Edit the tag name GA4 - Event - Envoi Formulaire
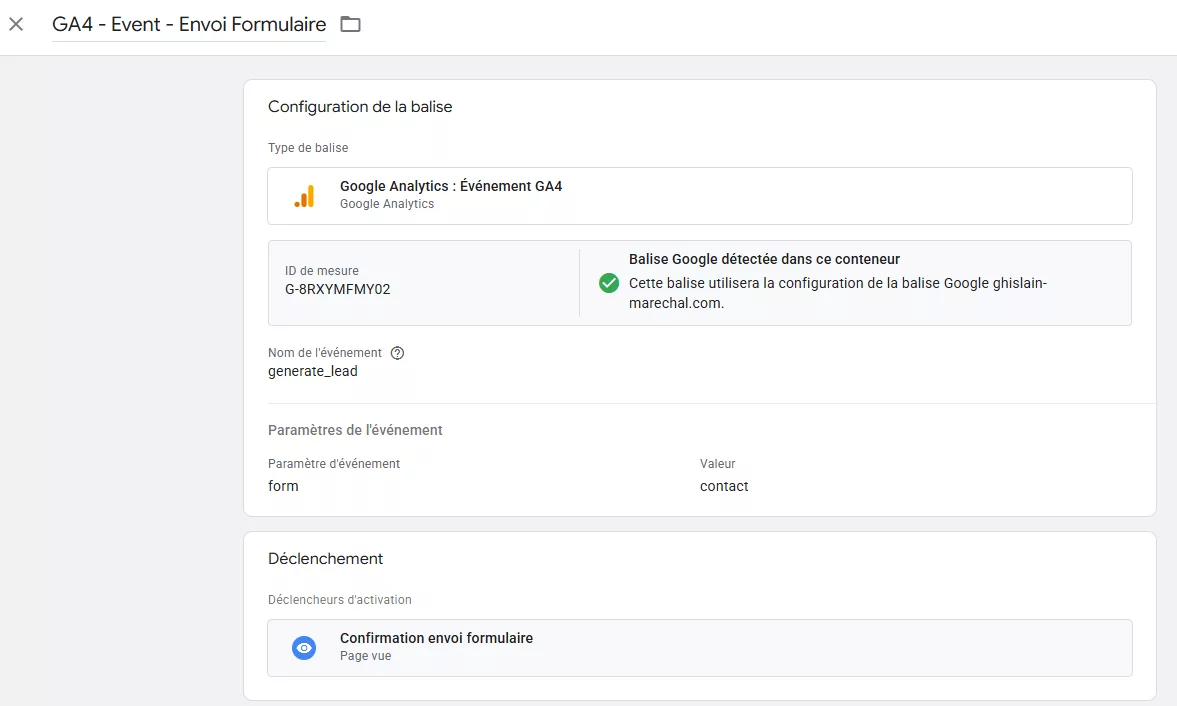 [x=188, y=24]
